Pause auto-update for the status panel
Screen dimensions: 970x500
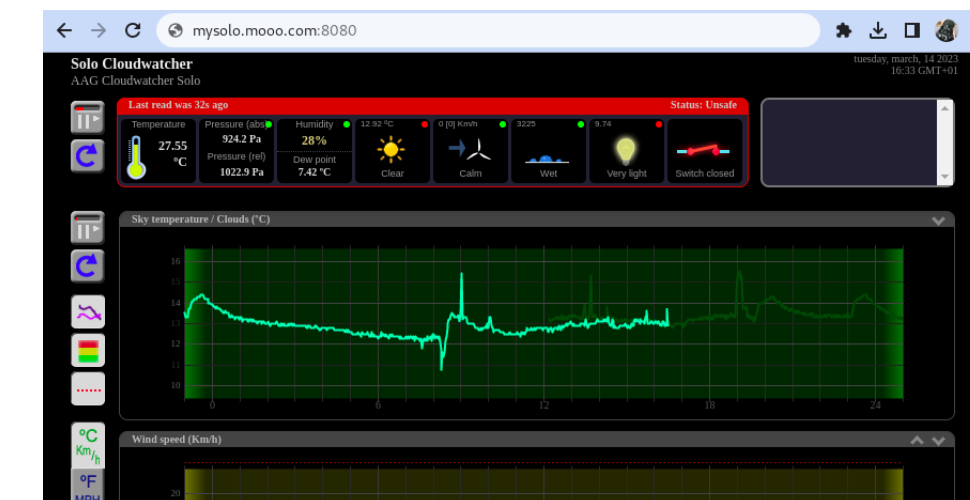[x=88, y=118]
